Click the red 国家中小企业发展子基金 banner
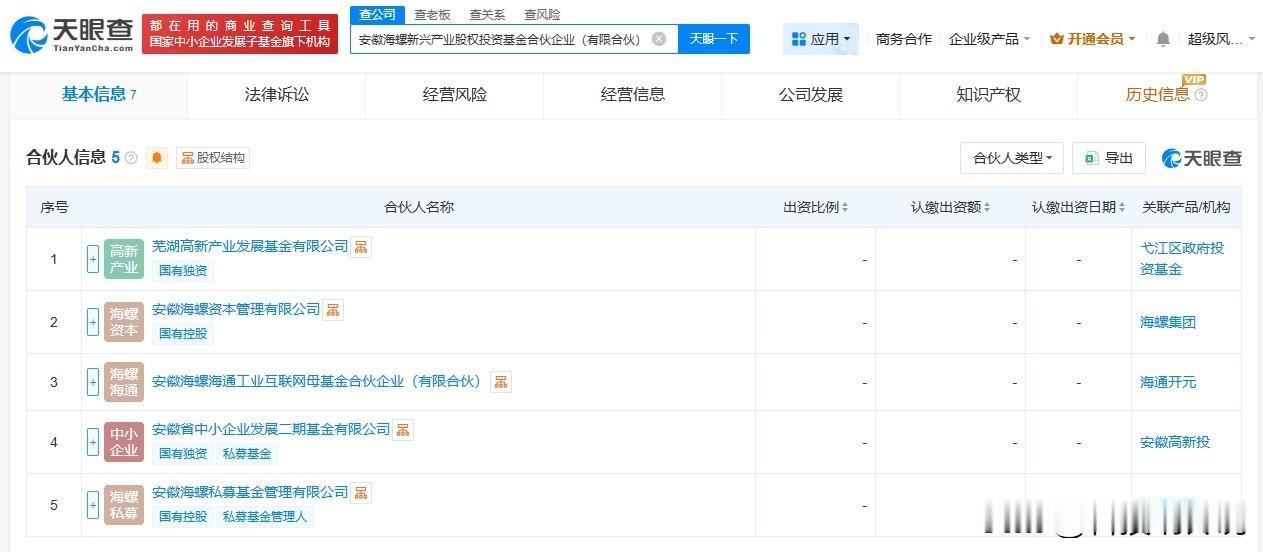The height and width of the screenshot is (552, 1263). tap(240, 34)
